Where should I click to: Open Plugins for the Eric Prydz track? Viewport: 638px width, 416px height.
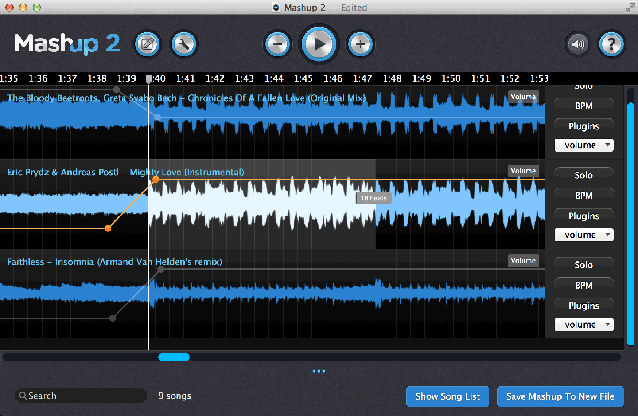tap(583, 215)
